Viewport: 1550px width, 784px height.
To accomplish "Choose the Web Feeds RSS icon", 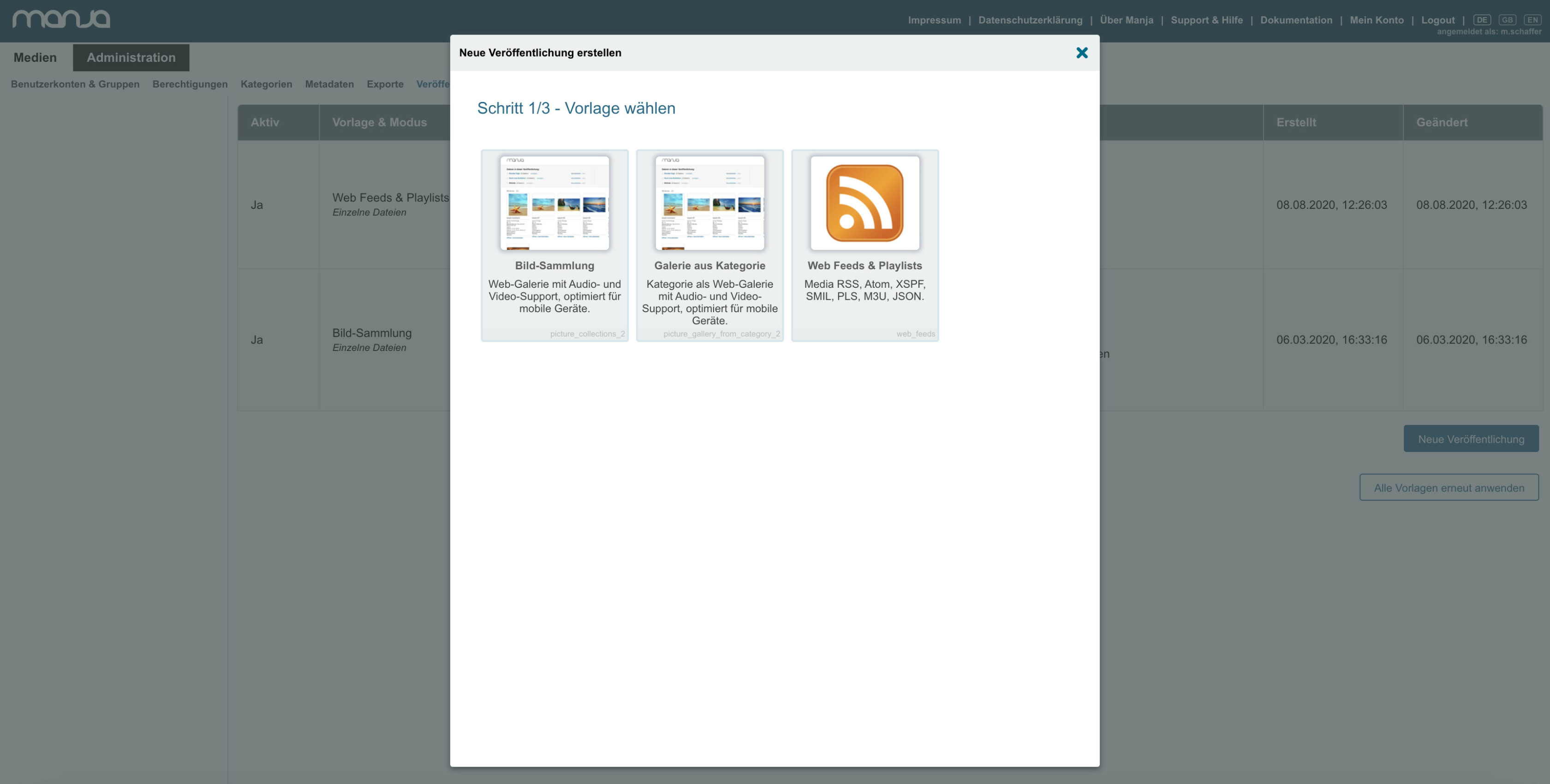I will [x=864, y=203].
